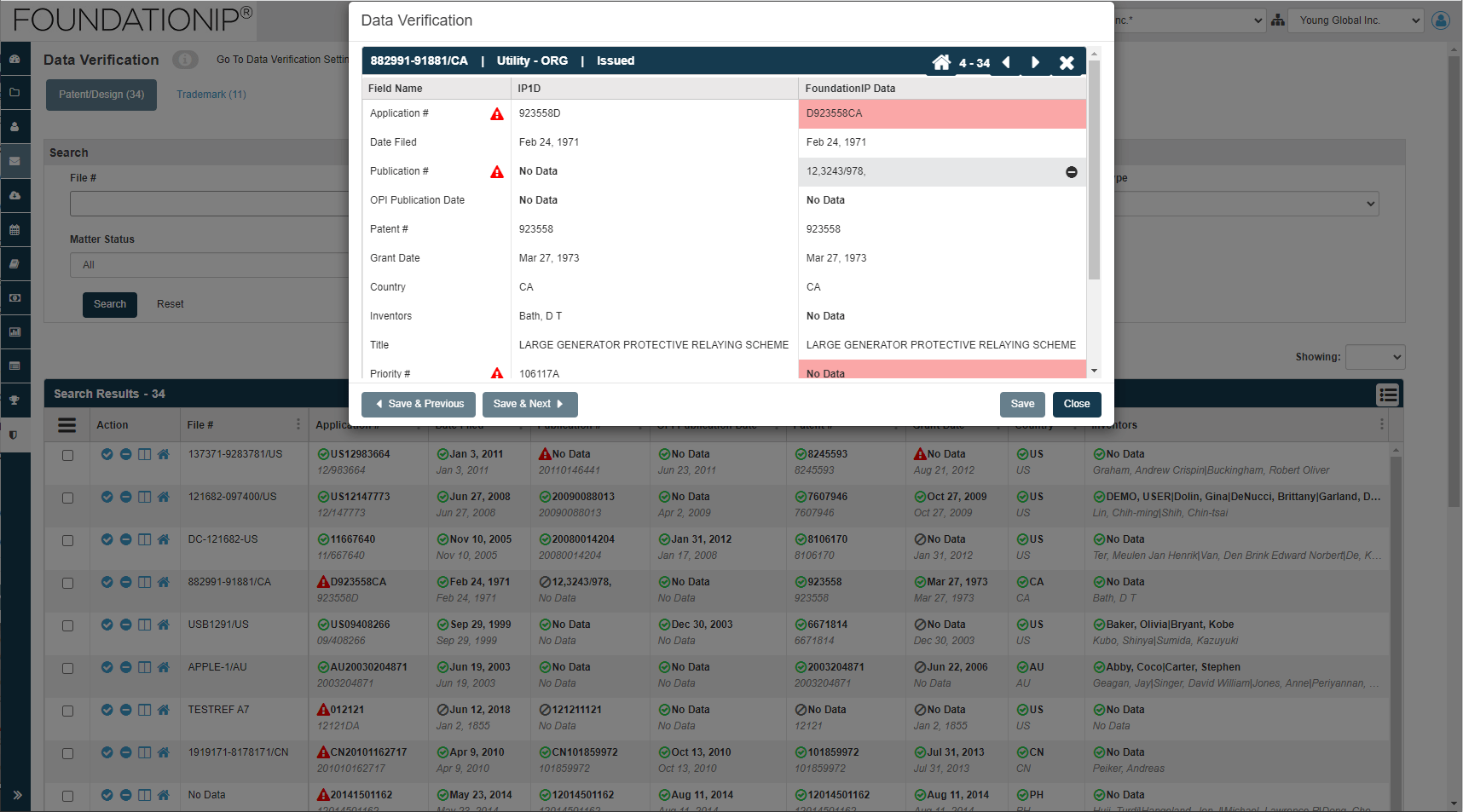Open Go To Data Verification Settings link
The width and height of the screenshot is (1463, 812).
pos(282,60)
